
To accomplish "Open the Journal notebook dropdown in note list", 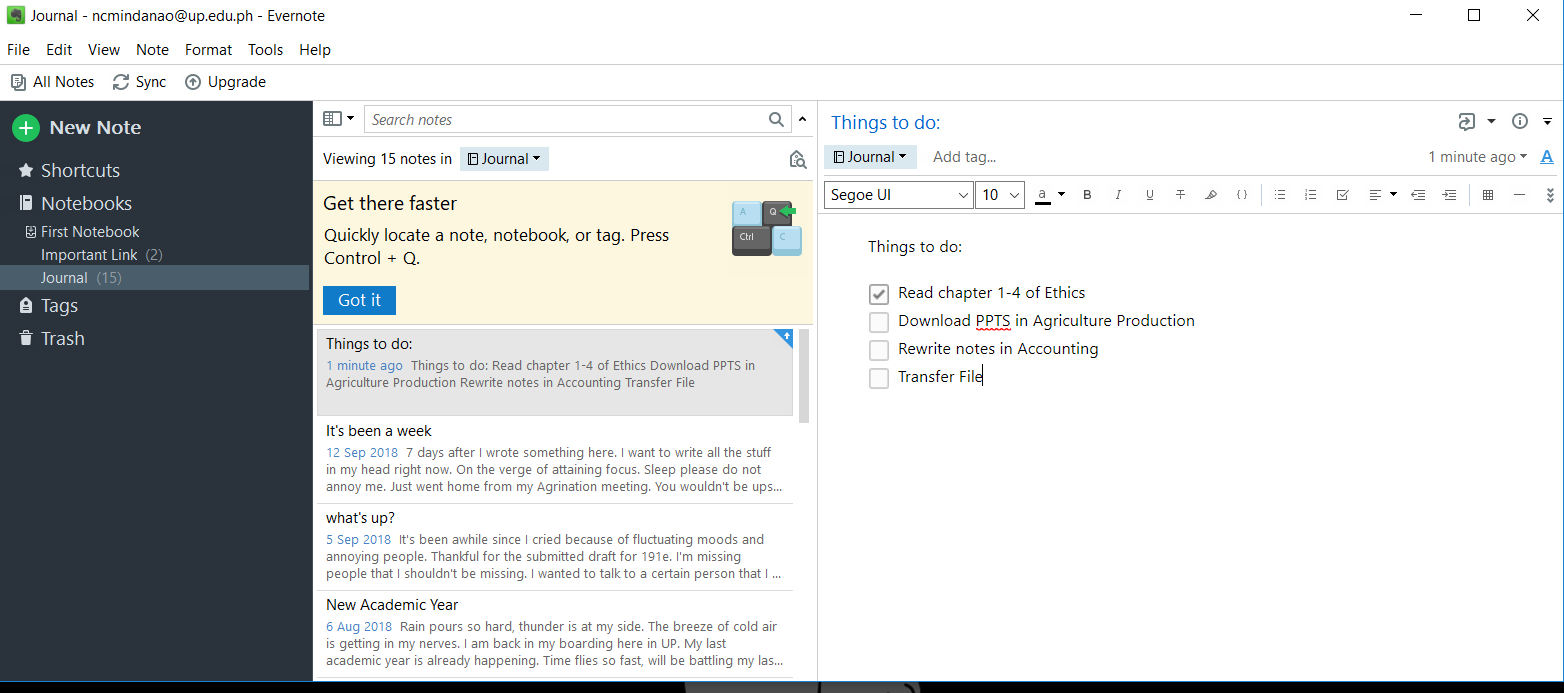I will tap(504, 159).
